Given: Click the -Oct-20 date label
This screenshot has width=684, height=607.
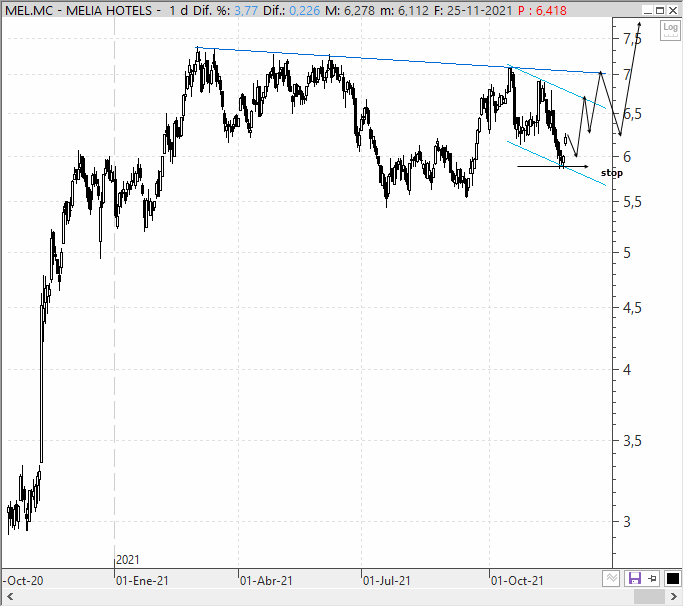Looking at the screenshot, I should point(24,581).
